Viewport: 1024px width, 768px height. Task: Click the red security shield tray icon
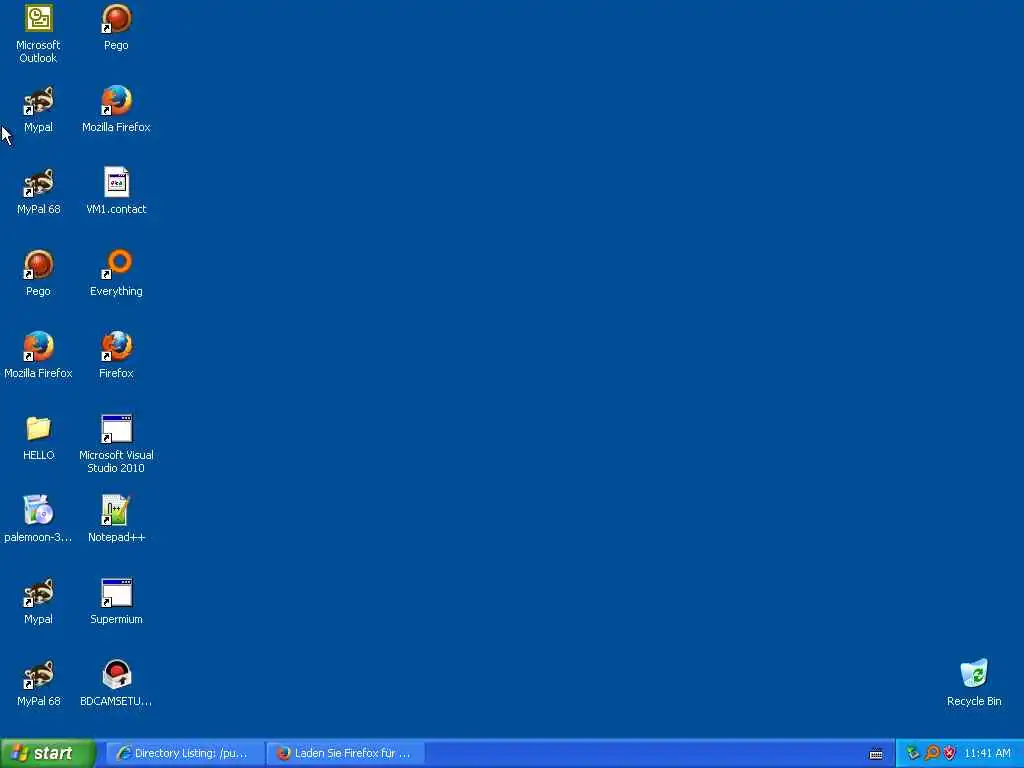click(x=950, y=753)
